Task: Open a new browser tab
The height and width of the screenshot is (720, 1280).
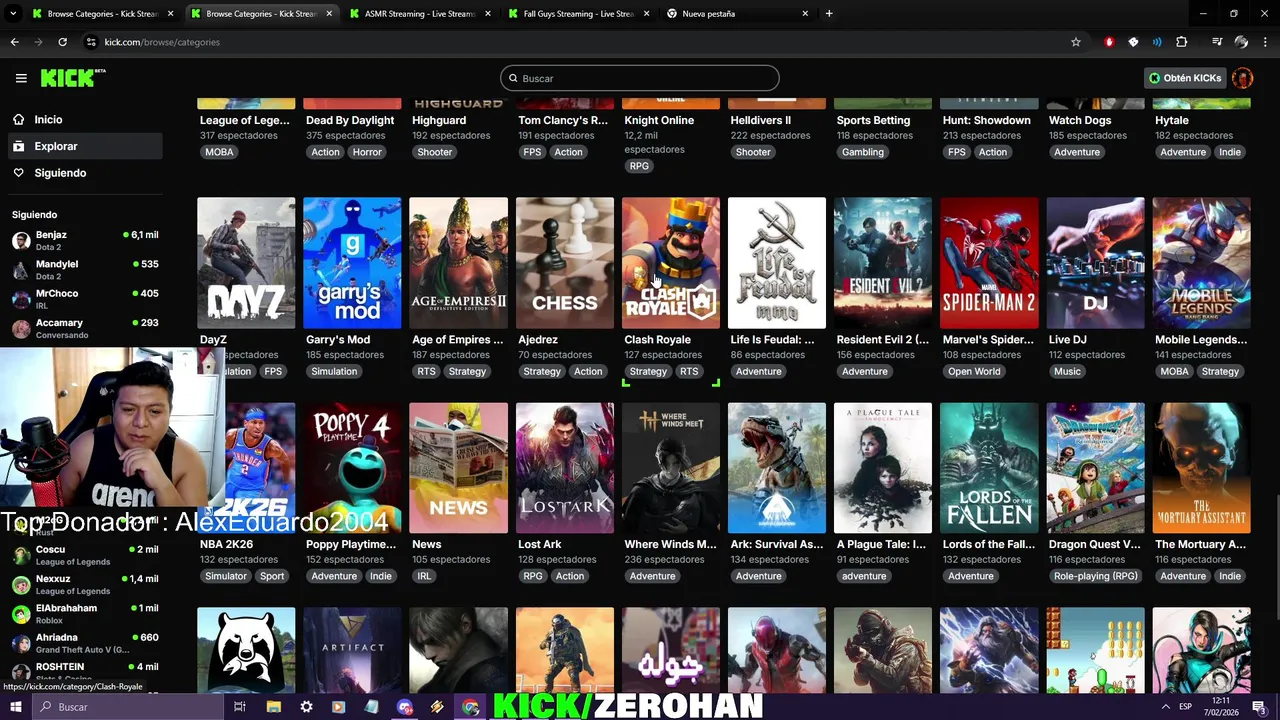Action: pos(829,14)
